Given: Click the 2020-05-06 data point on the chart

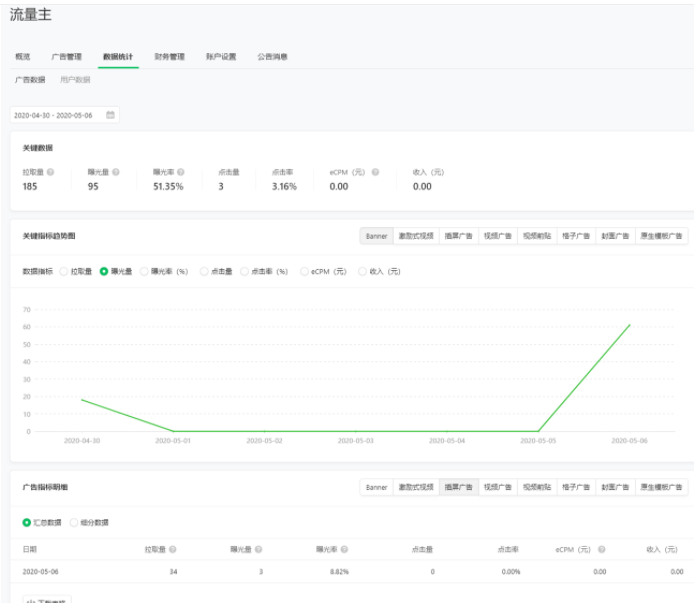Looking at the screenshot, I should (630, 324).
